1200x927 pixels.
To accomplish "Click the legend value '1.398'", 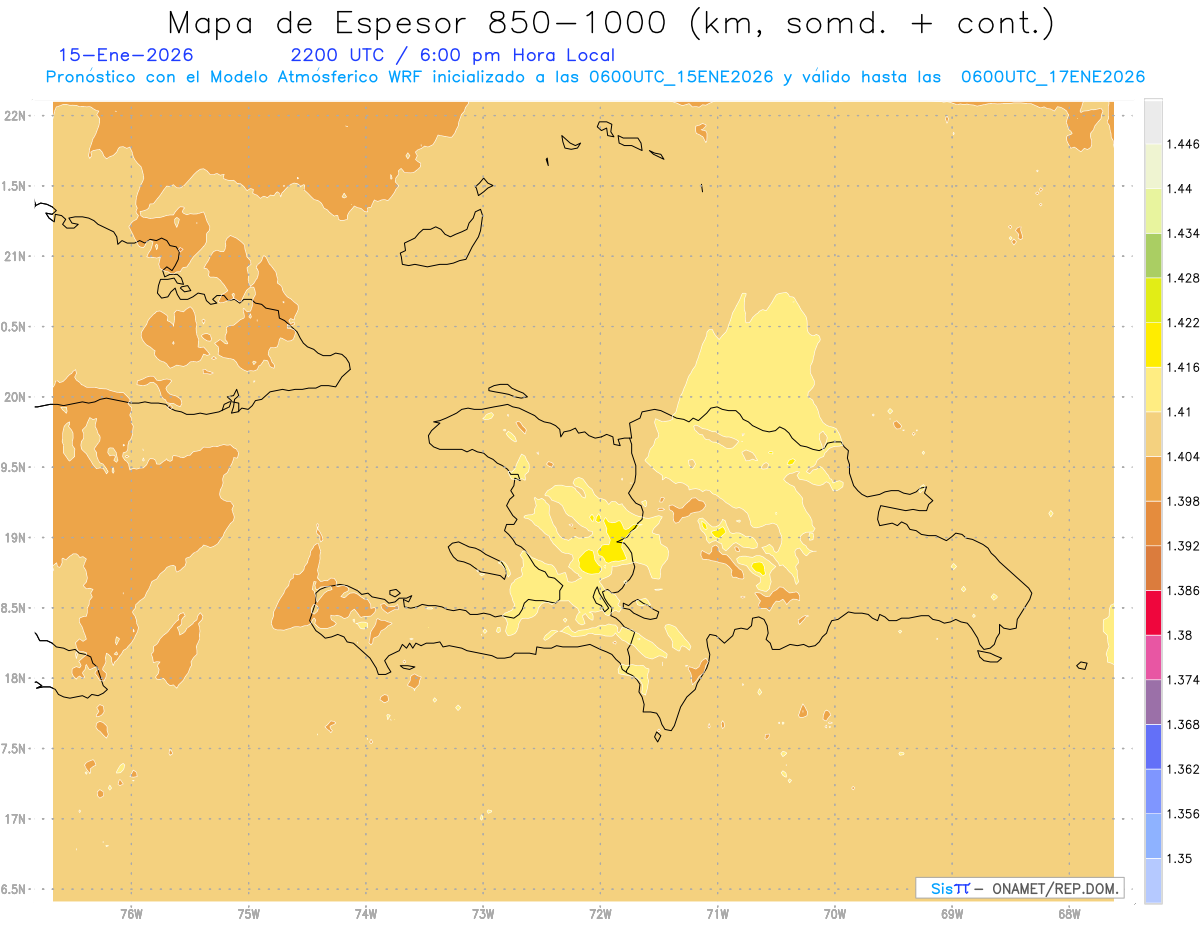I will pos(1183,501).
